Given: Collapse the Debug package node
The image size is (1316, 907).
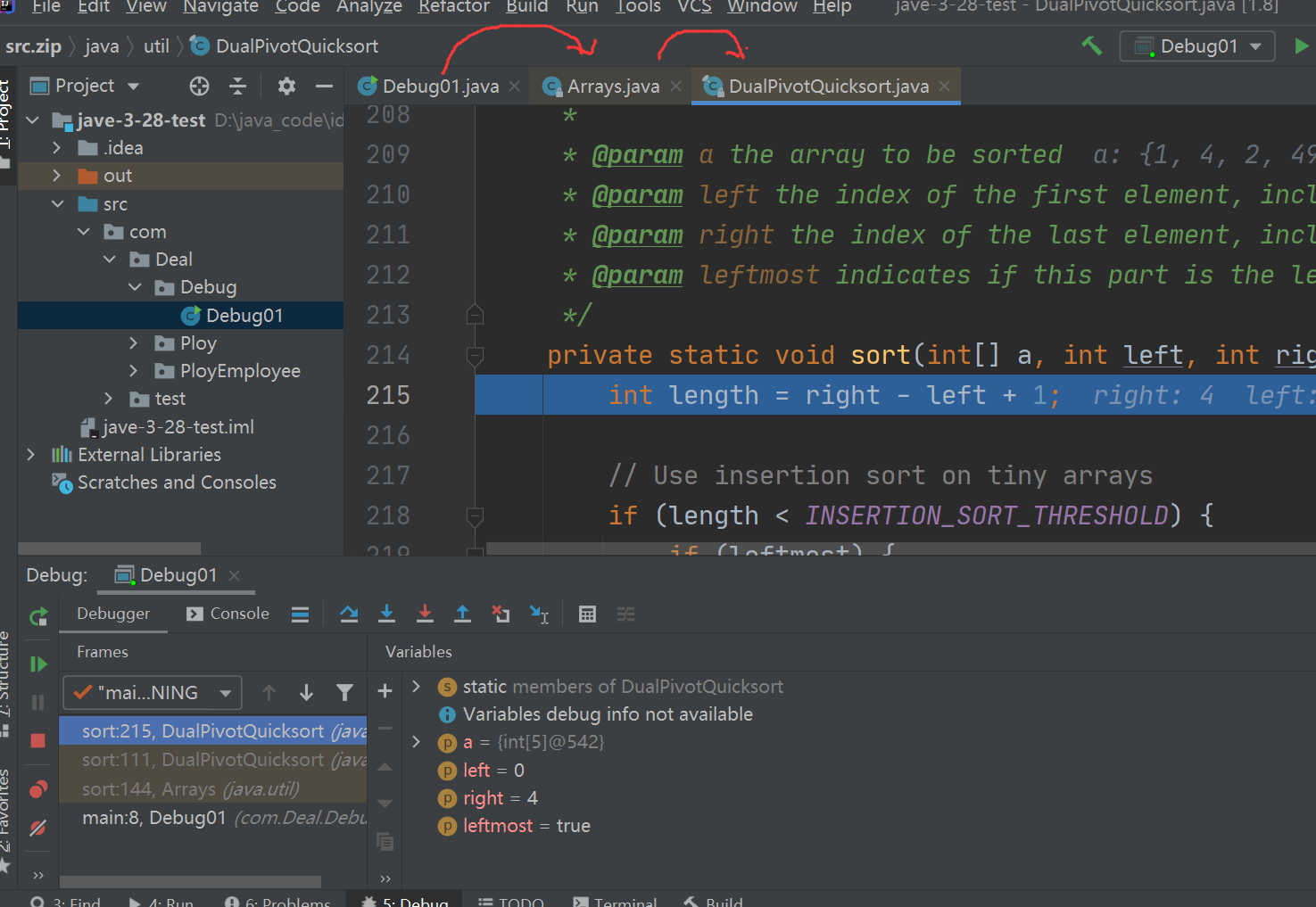Looking at the screenshot, I should pos(135,287).
